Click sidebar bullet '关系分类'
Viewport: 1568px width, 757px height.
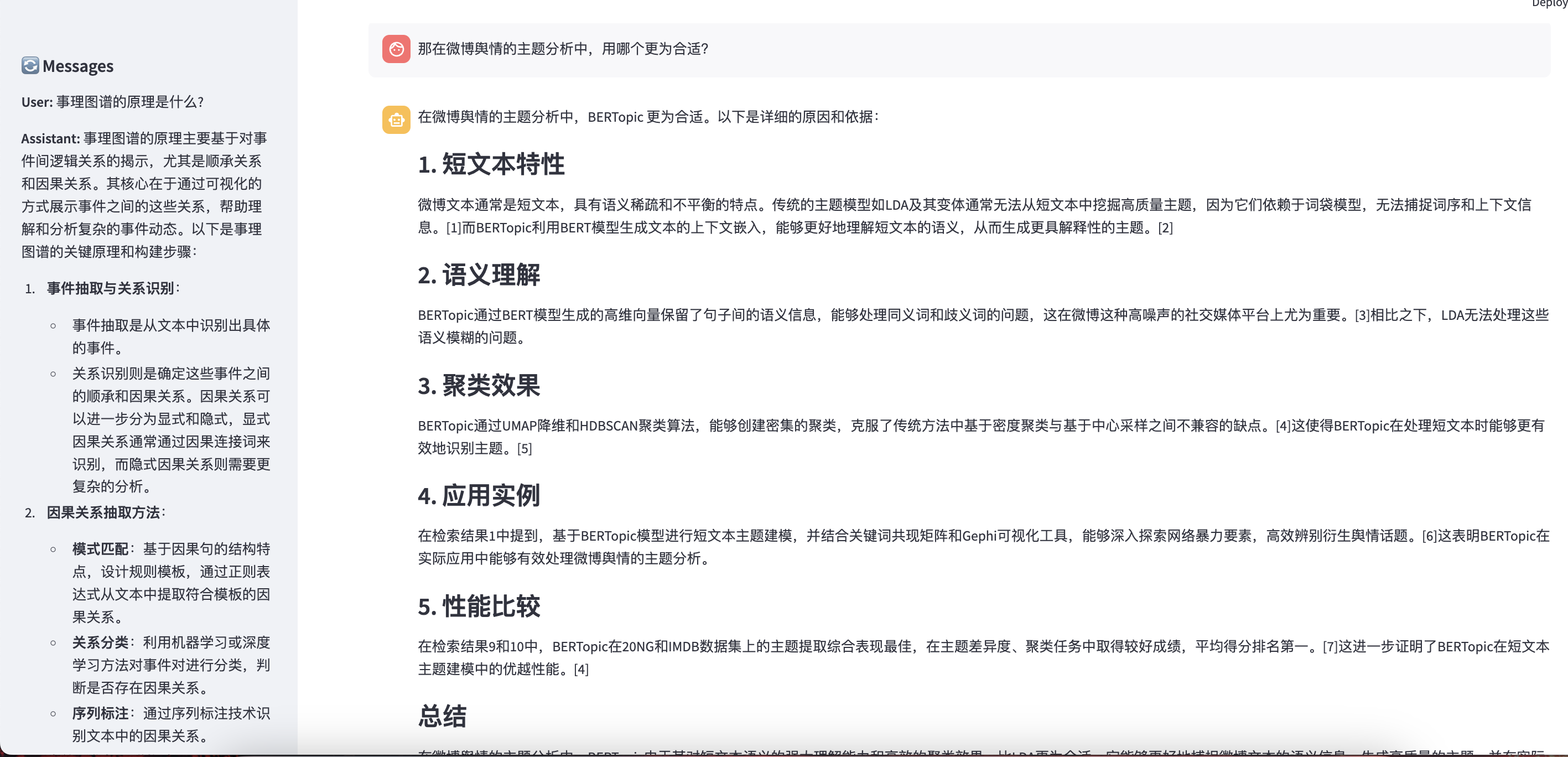(101, 642)
